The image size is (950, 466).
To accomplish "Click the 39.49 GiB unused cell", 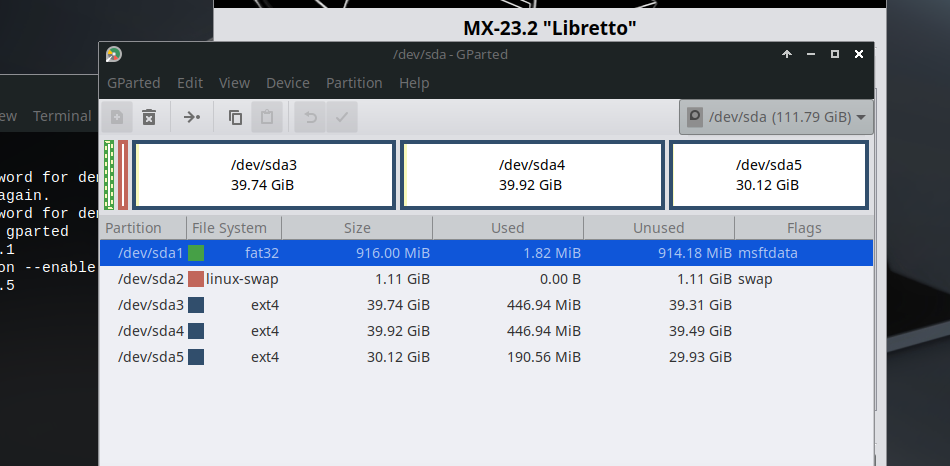I will 700,331.
